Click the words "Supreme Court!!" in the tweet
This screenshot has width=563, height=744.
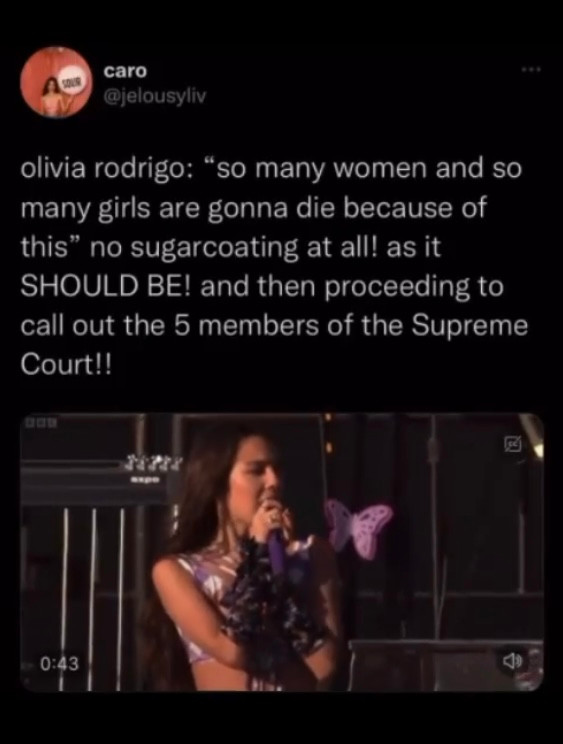(274, 345)
